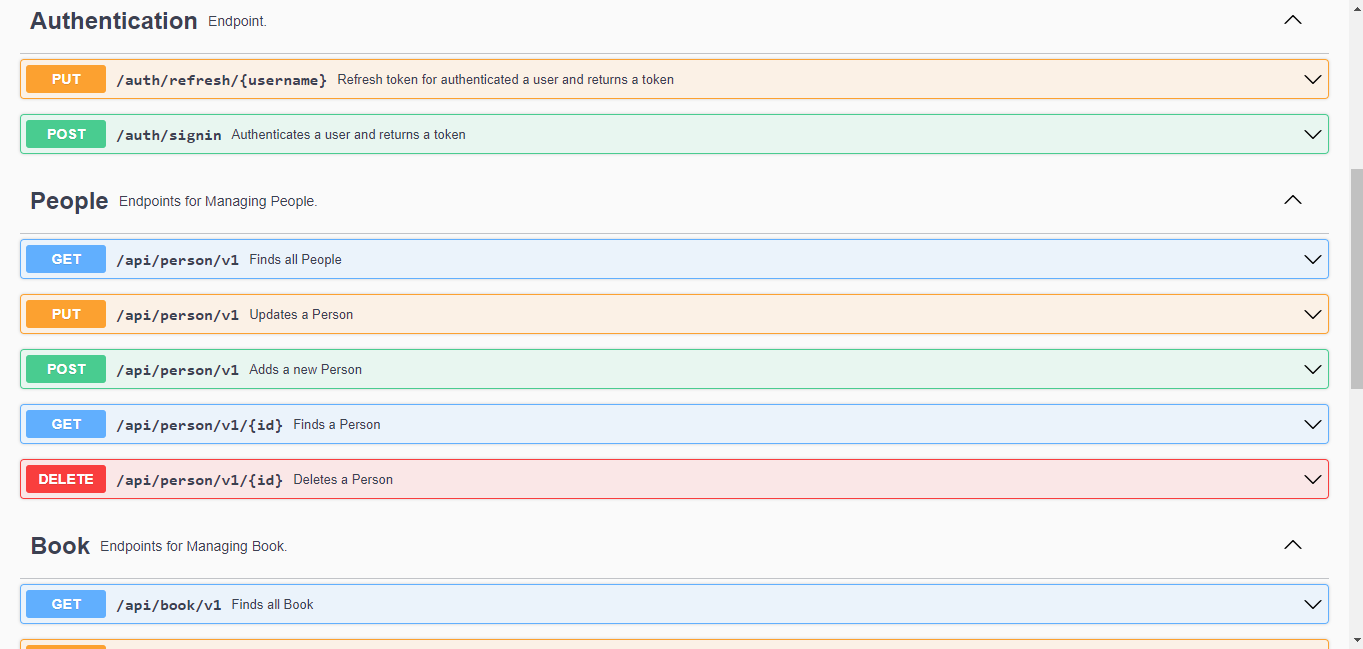Click 'Endpoints for Managing People.' subtitle
The image size is (1363, 649).
click(x=218, y=201)
